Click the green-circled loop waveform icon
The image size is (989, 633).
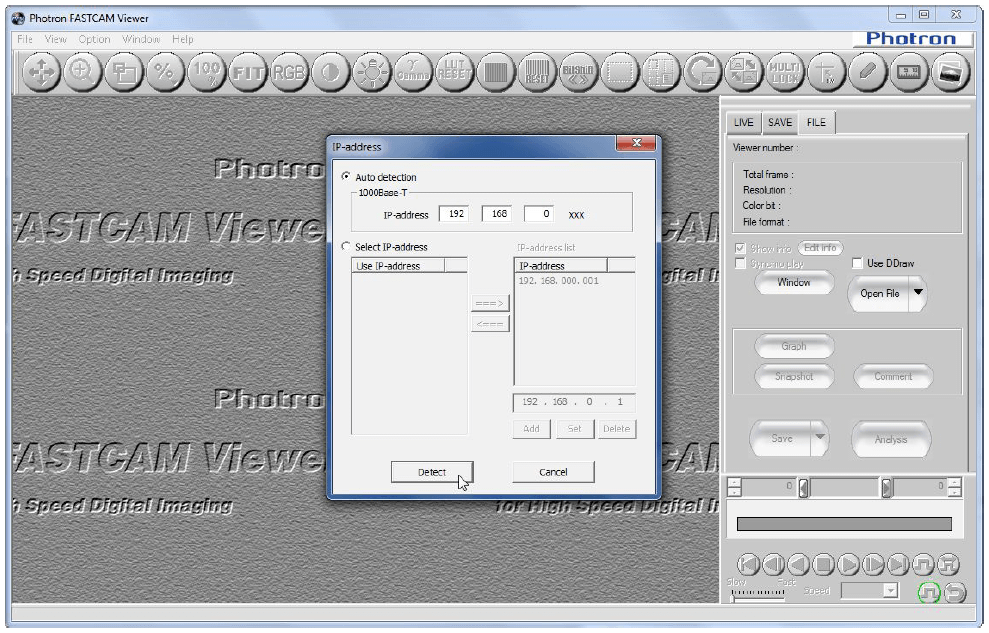[929, 592]
